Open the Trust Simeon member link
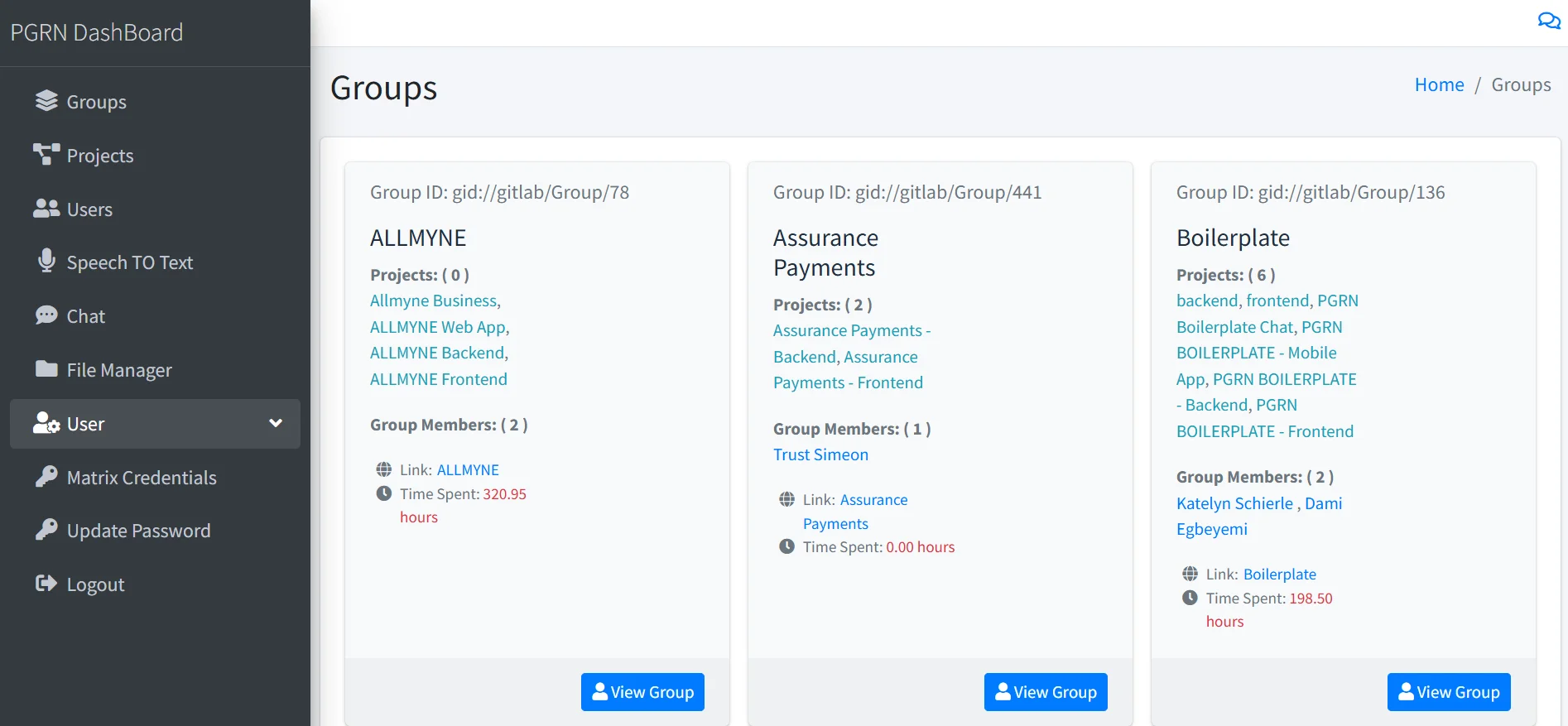1568x726 pixels. 820,454
